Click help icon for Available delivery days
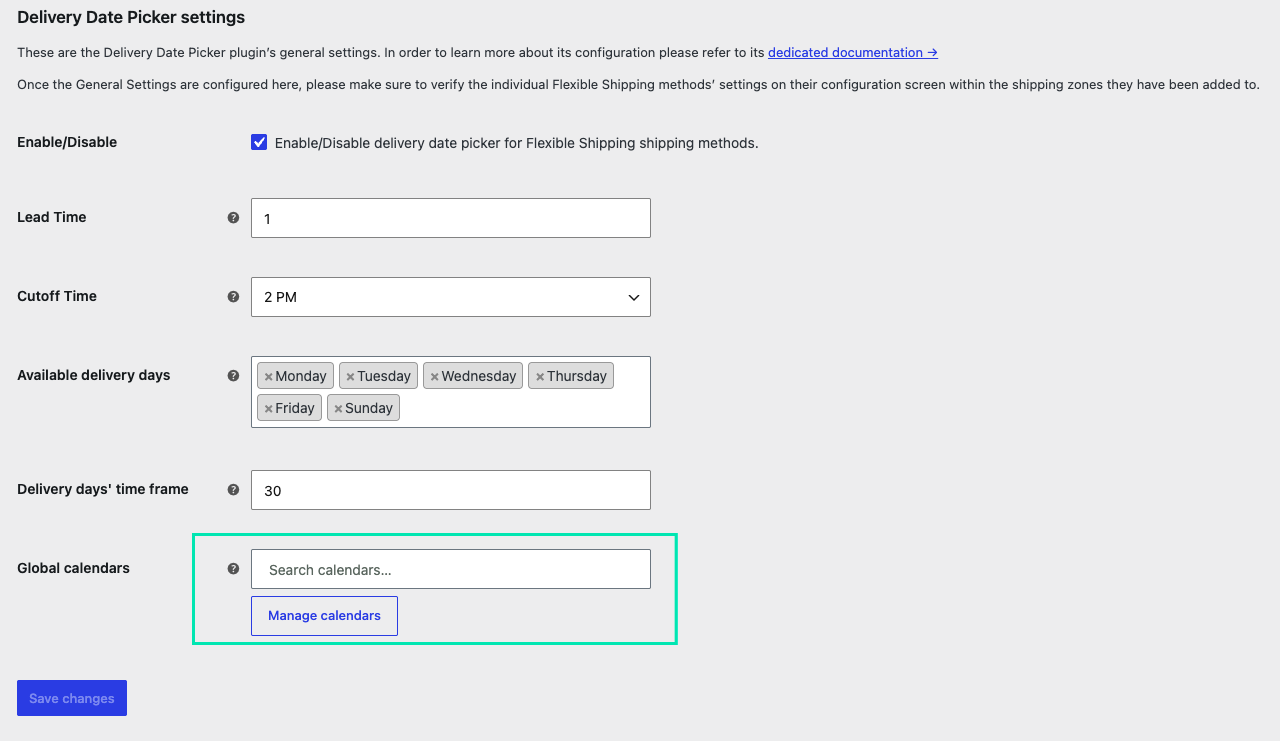The height and width of the screenshot is (741, 1280). point(233,376)
